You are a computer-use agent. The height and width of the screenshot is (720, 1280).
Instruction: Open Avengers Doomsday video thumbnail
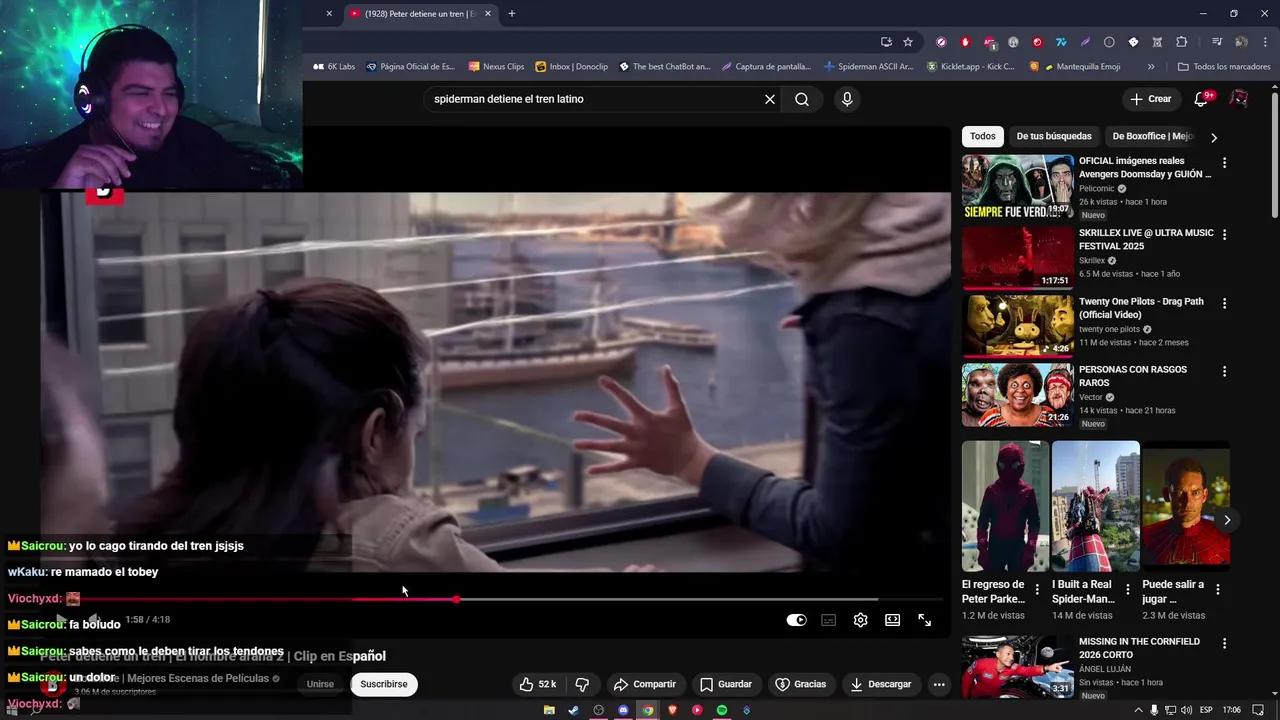tap(1018, 187)
